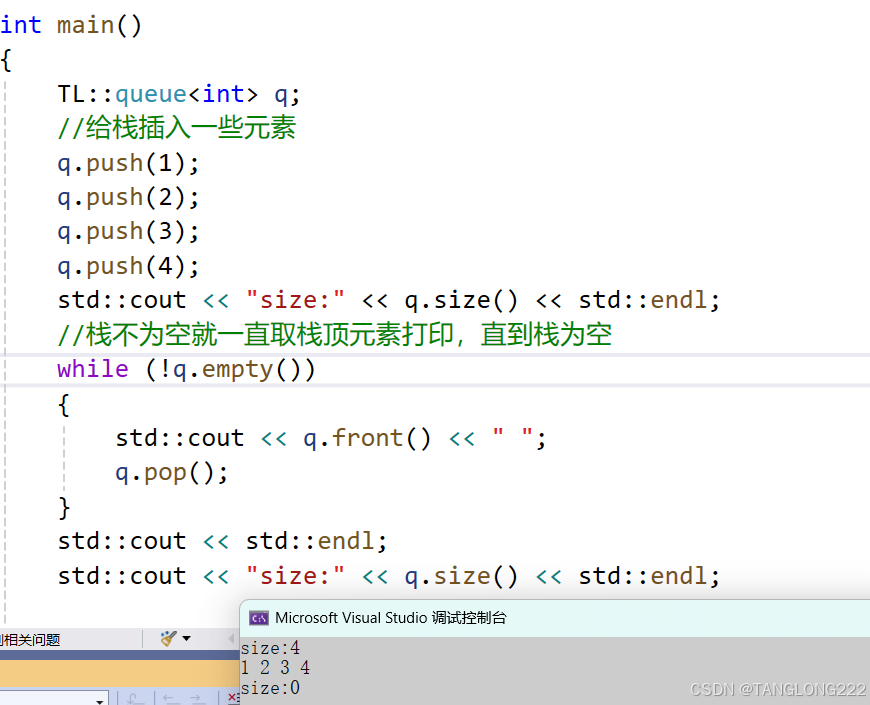This screenshot has height=705, width=870.
Task: Click the console window's app icon
Action: click(x=259, y=618)
